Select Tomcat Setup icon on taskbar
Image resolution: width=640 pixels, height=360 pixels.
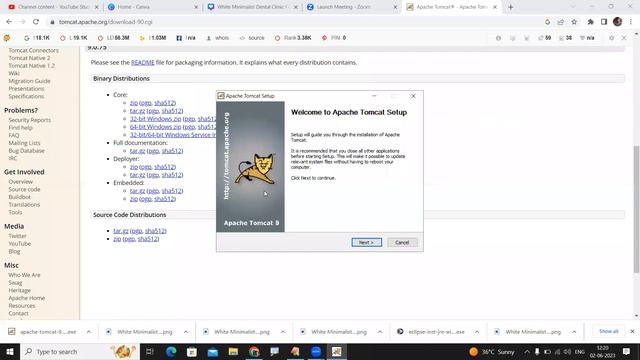click(x=337, y=352)
